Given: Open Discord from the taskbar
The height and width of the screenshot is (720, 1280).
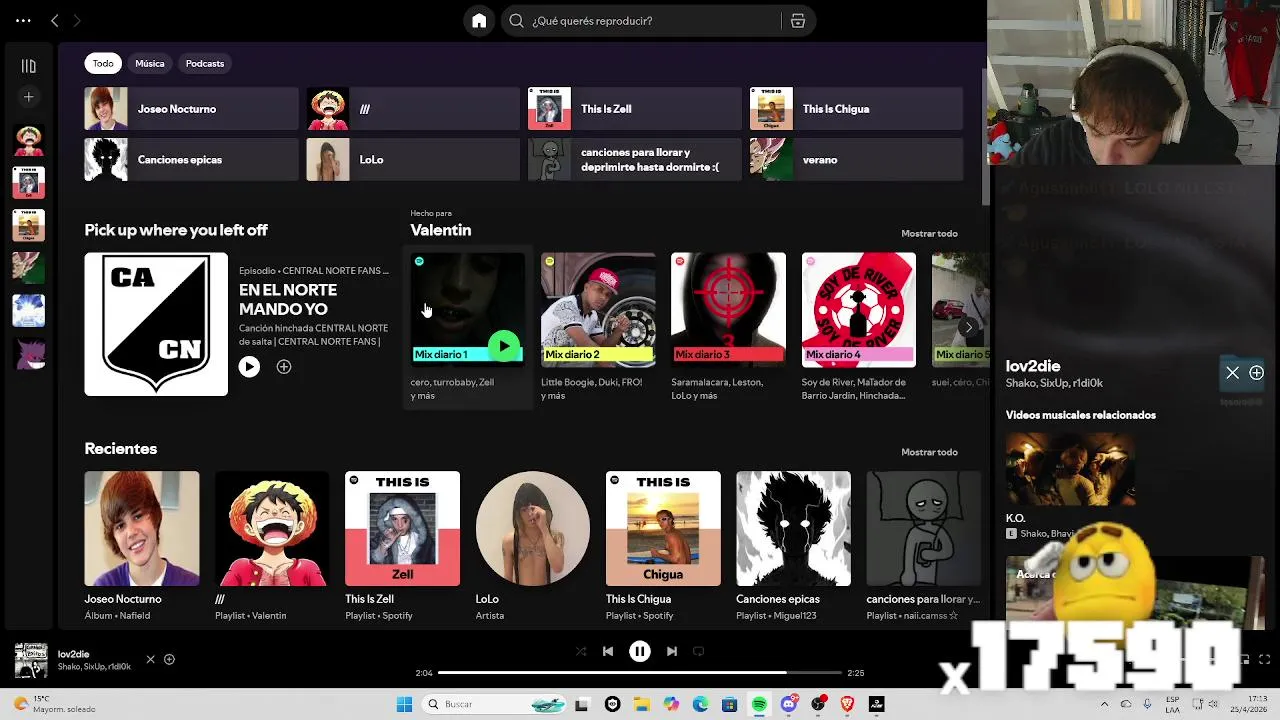Looking at the screenshot, I should [x=789, y=704].
